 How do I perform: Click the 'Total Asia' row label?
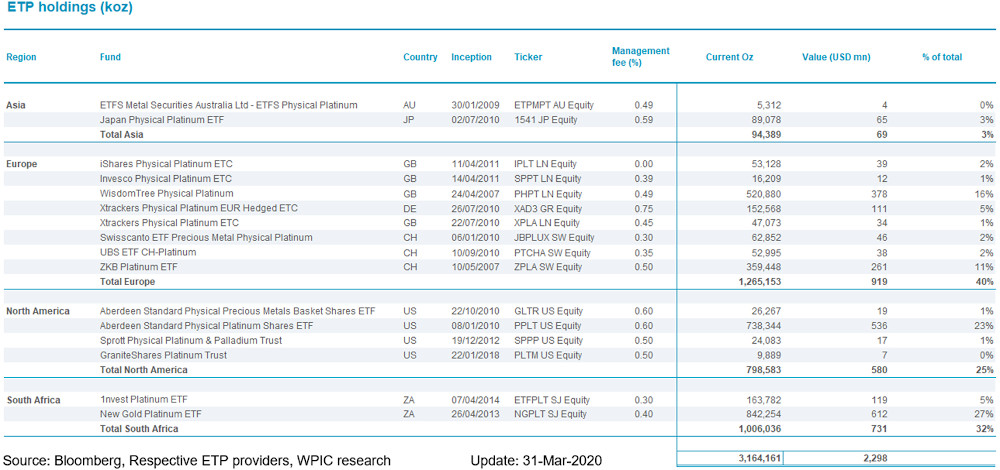(122, 135)
